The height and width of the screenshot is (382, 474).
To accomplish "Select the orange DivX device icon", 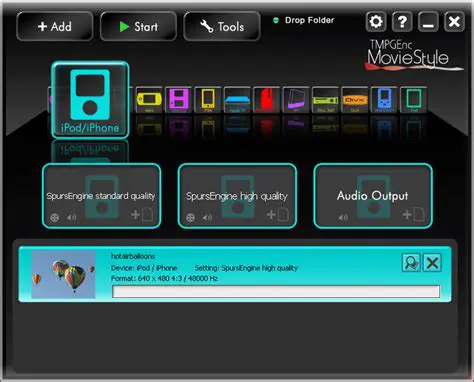I will [x=355, y=100].
